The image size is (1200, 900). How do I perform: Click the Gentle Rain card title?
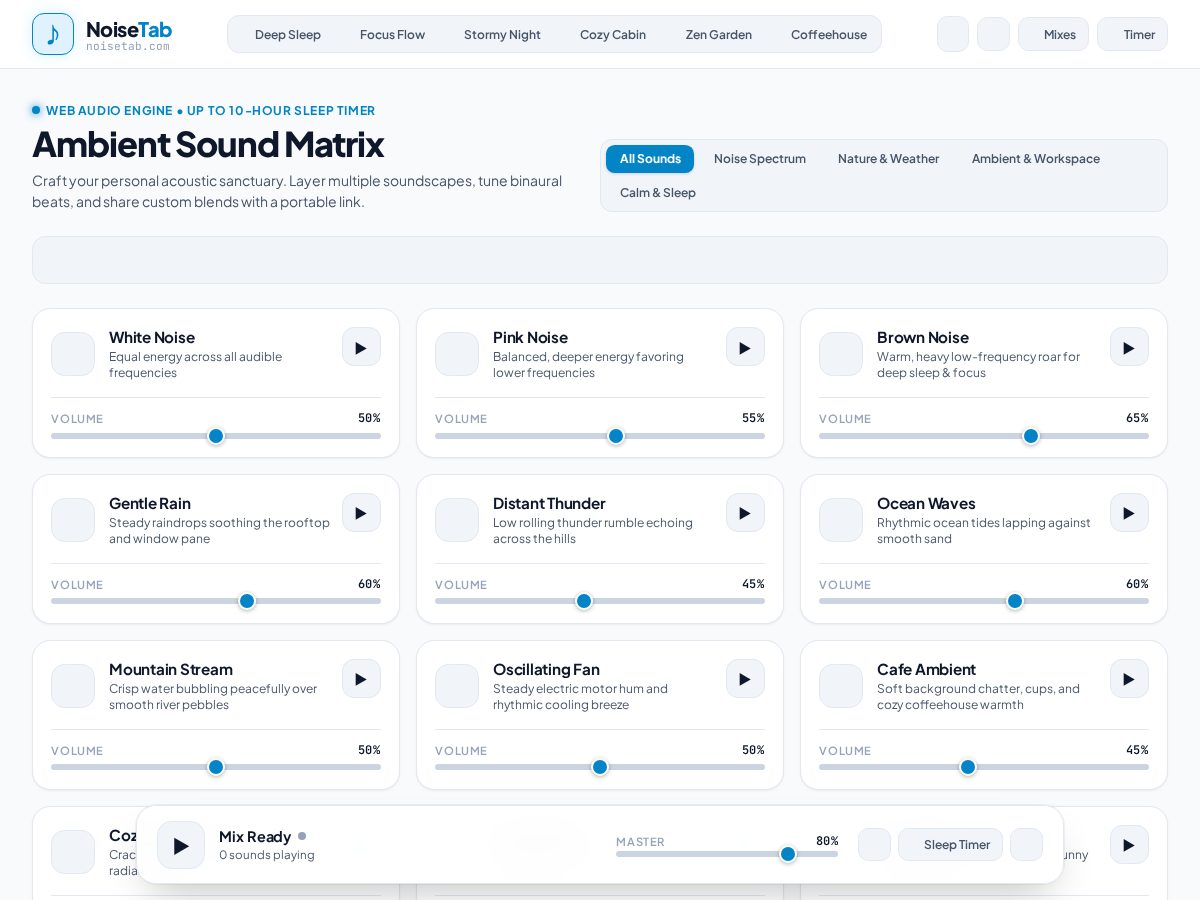pyautogui.click(x=150, y=503)
